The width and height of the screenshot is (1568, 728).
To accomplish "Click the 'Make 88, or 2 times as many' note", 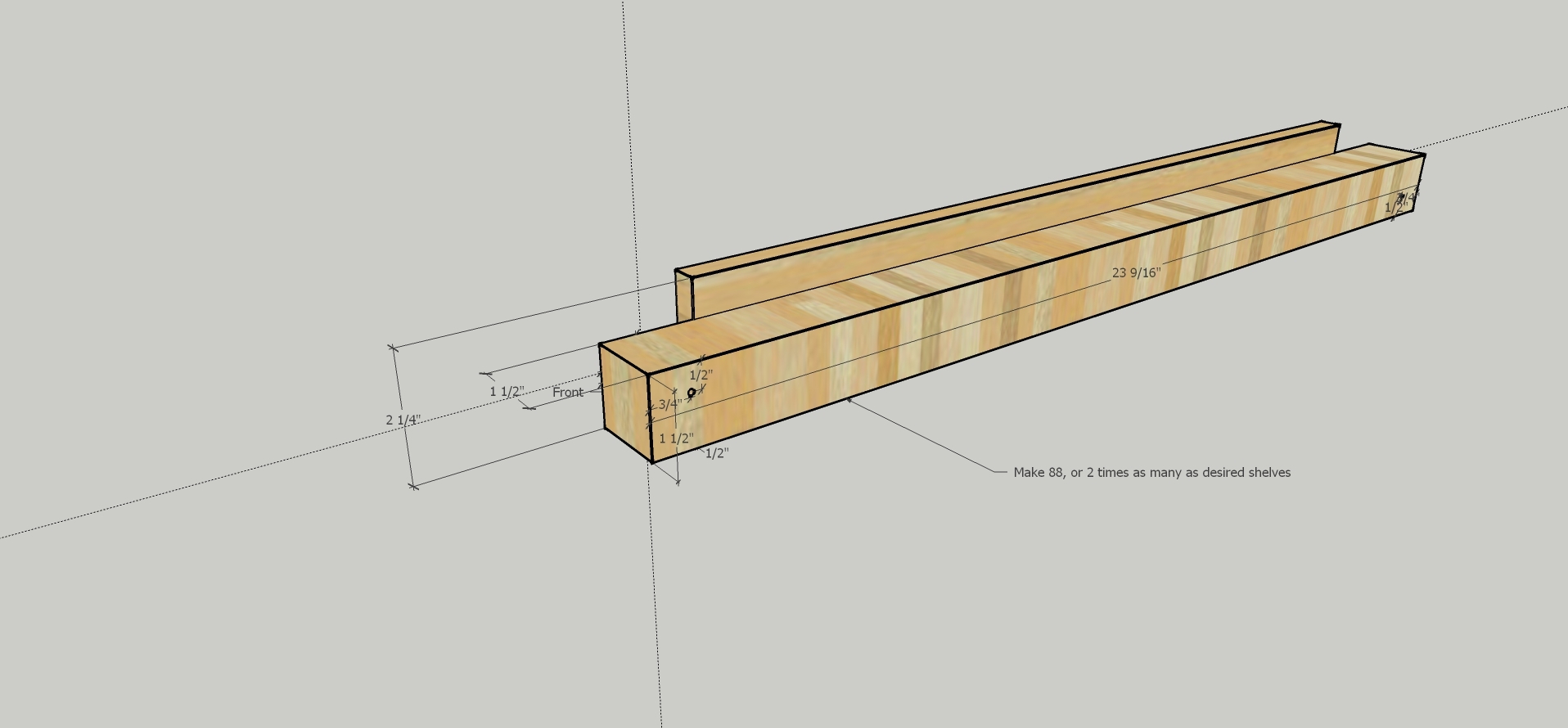I will click(1152, 473).
